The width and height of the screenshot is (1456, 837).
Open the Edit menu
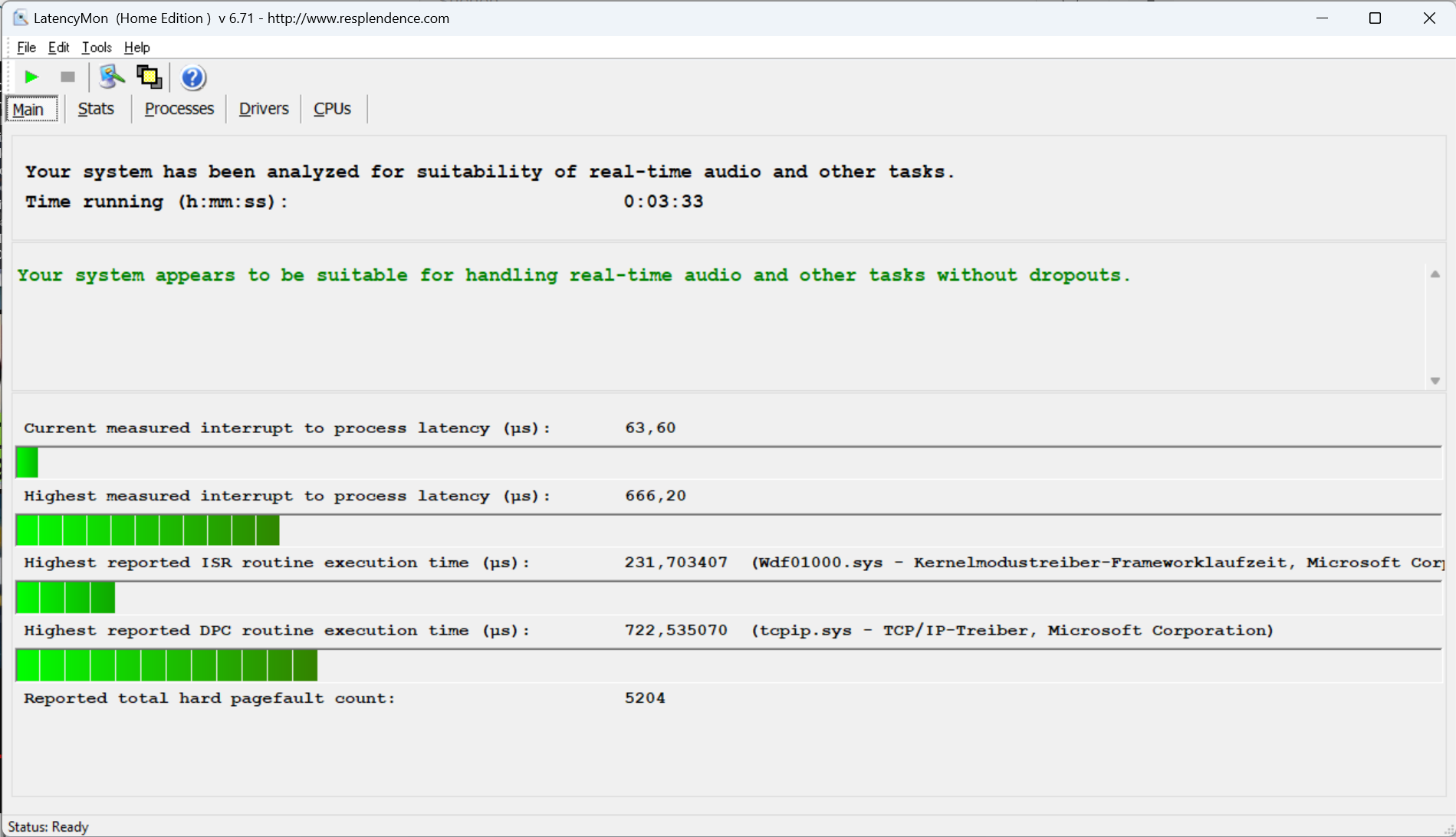click(58, 48)
